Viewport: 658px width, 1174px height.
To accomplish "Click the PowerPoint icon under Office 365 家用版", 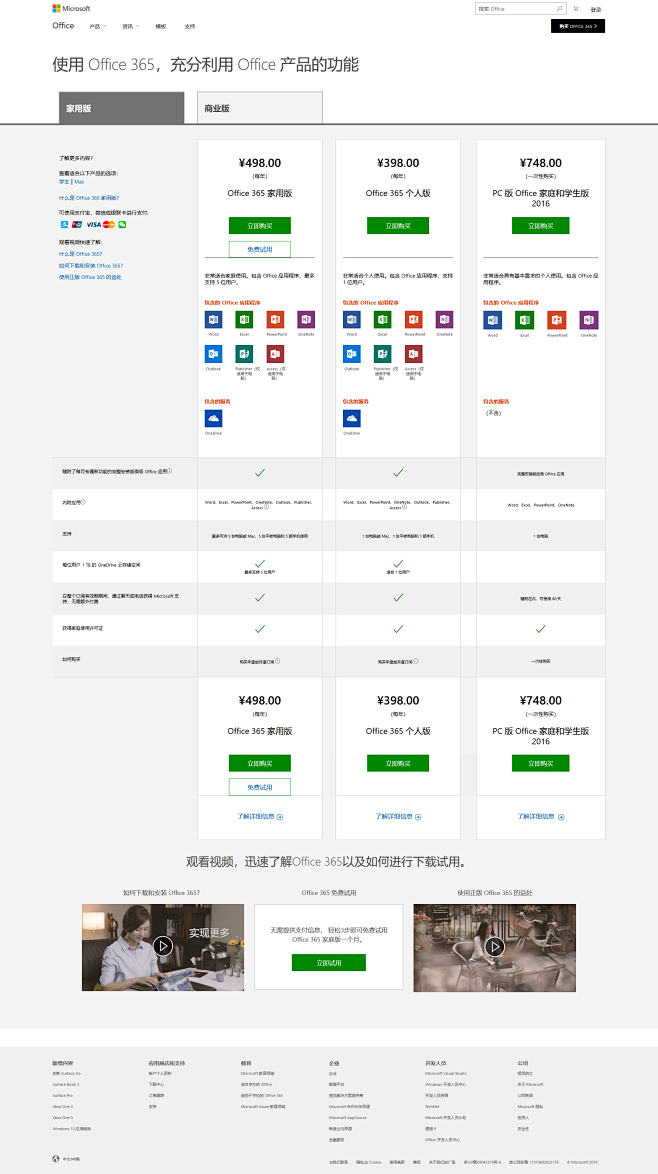I will coord(275,320).
